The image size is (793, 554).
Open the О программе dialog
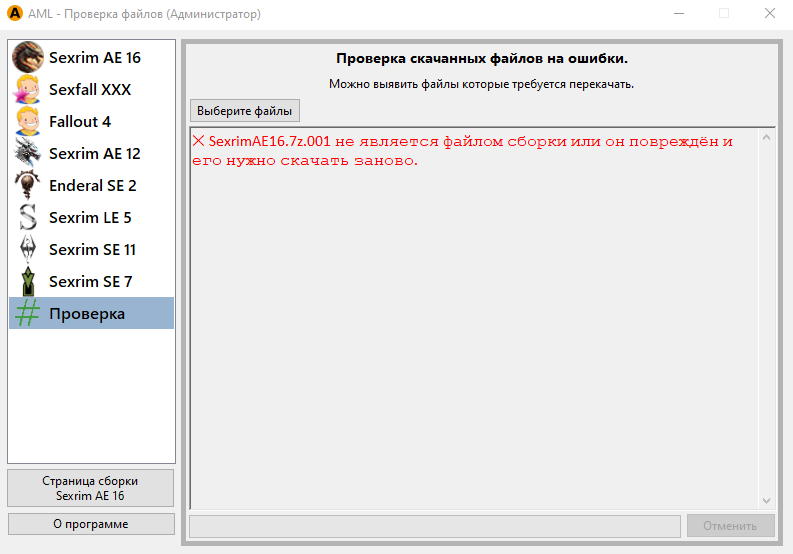[90, 524]
